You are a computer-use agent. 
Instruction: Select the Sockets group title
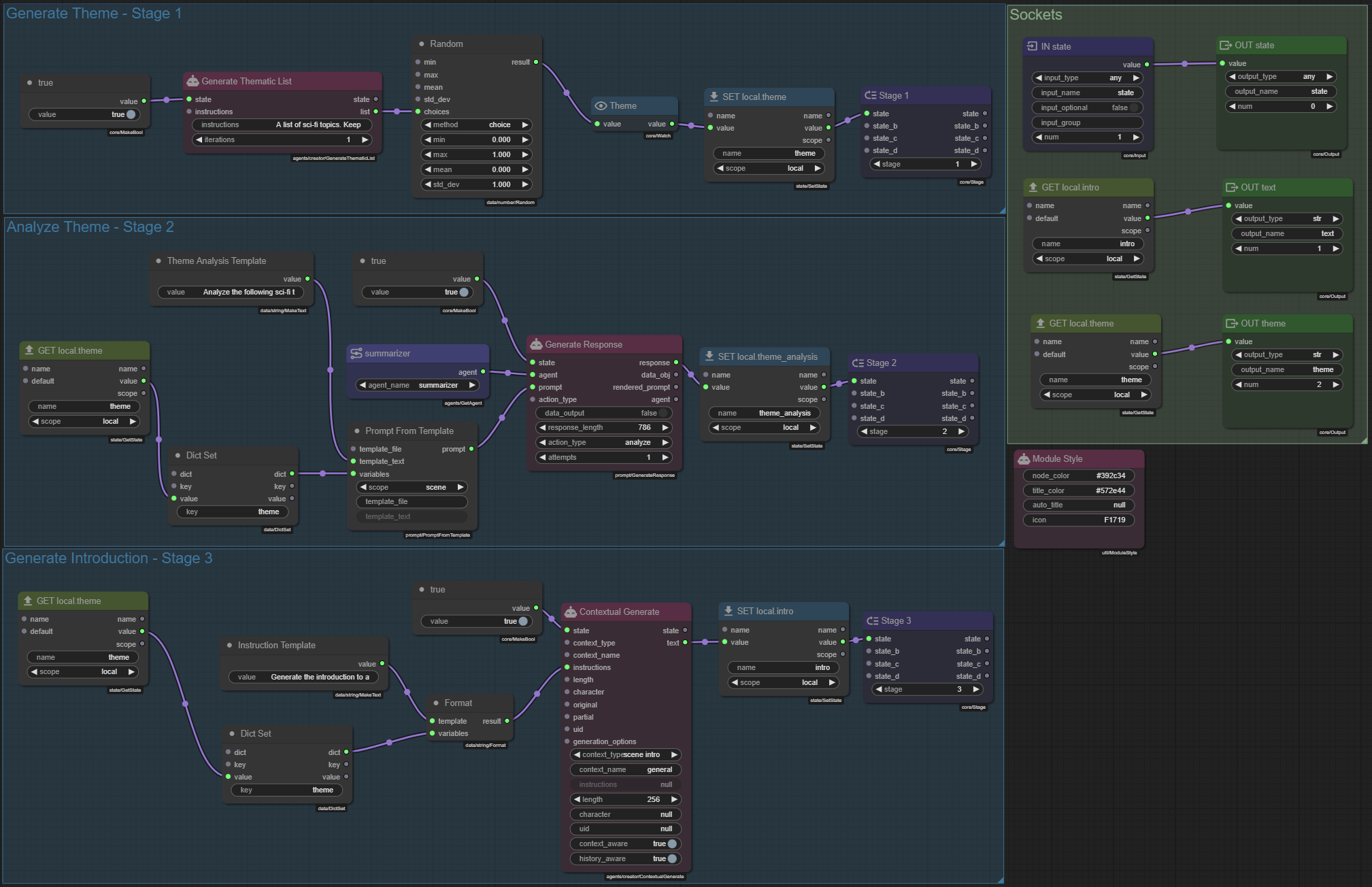[1035, 15]
